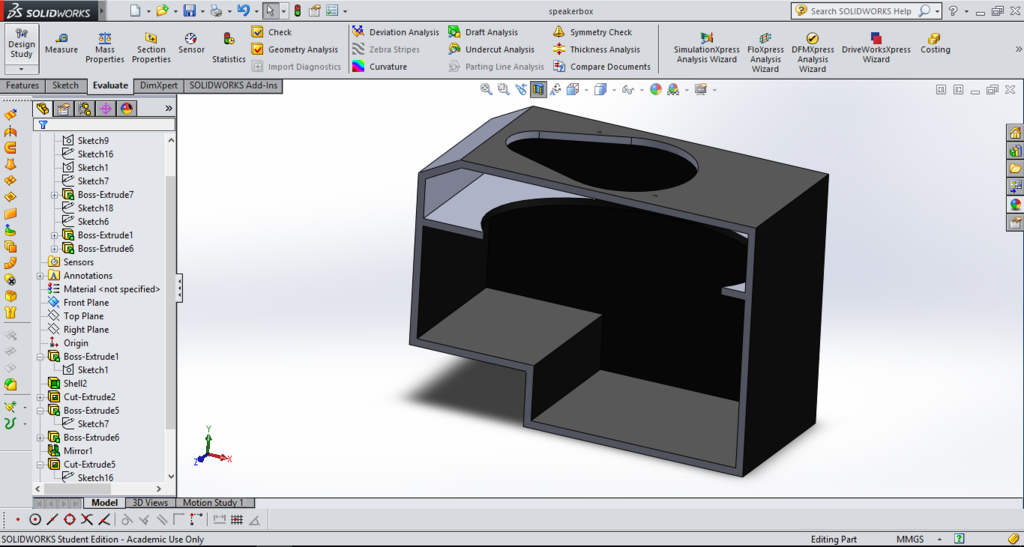Expand Boss-Extrude7 in feature tree

(x=54, y=195)
